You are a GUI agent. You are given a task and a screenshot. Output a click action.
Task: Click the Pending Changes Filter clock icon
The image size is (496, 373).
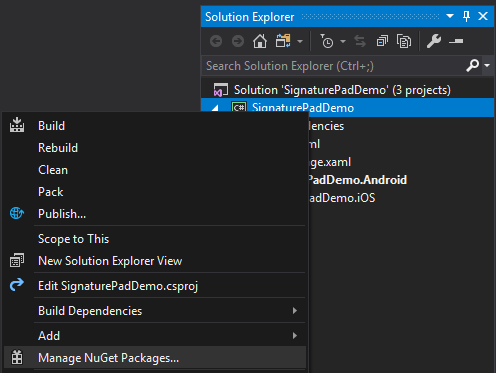[327, 41]
